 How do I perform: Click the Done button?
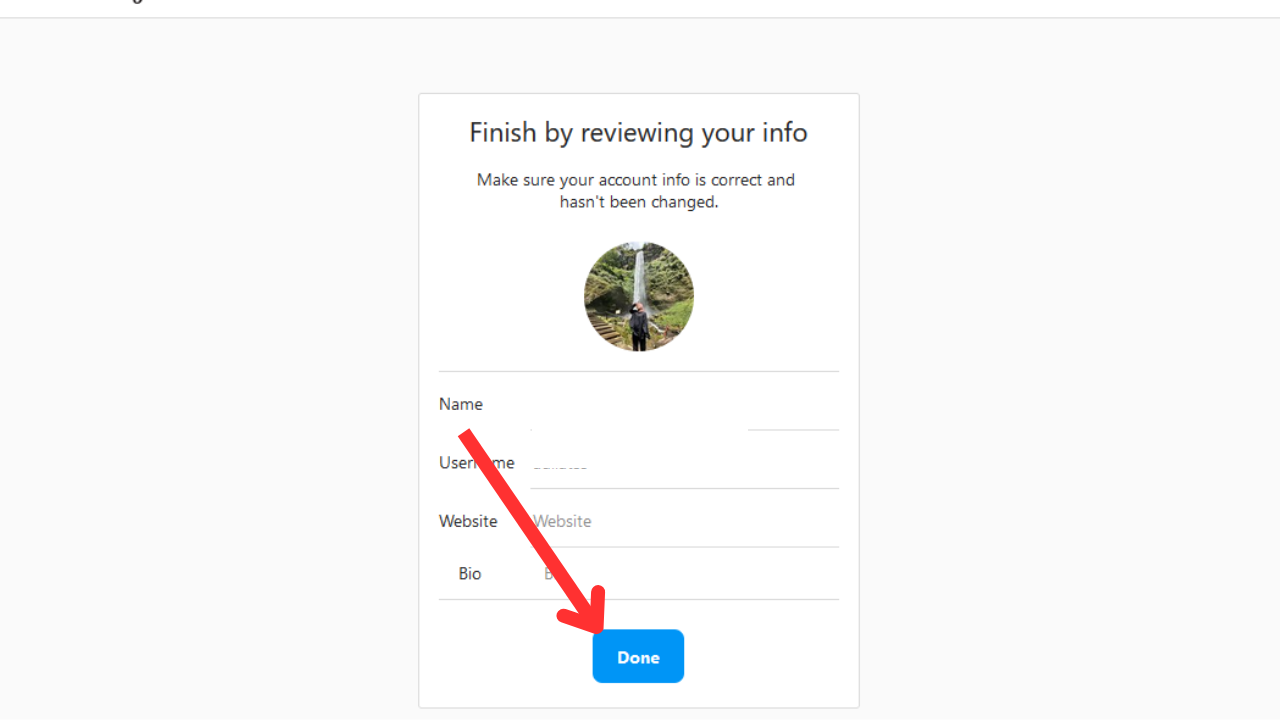coord(638,656)
